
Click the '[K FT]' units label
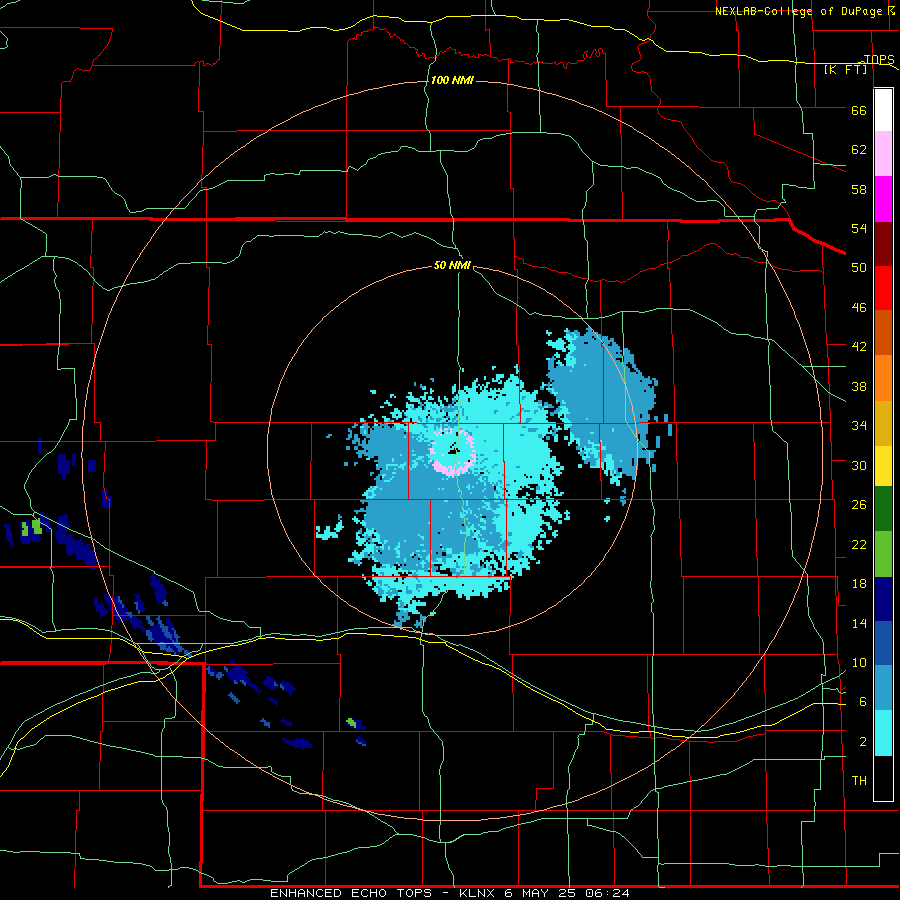click(x=845, y=70)
